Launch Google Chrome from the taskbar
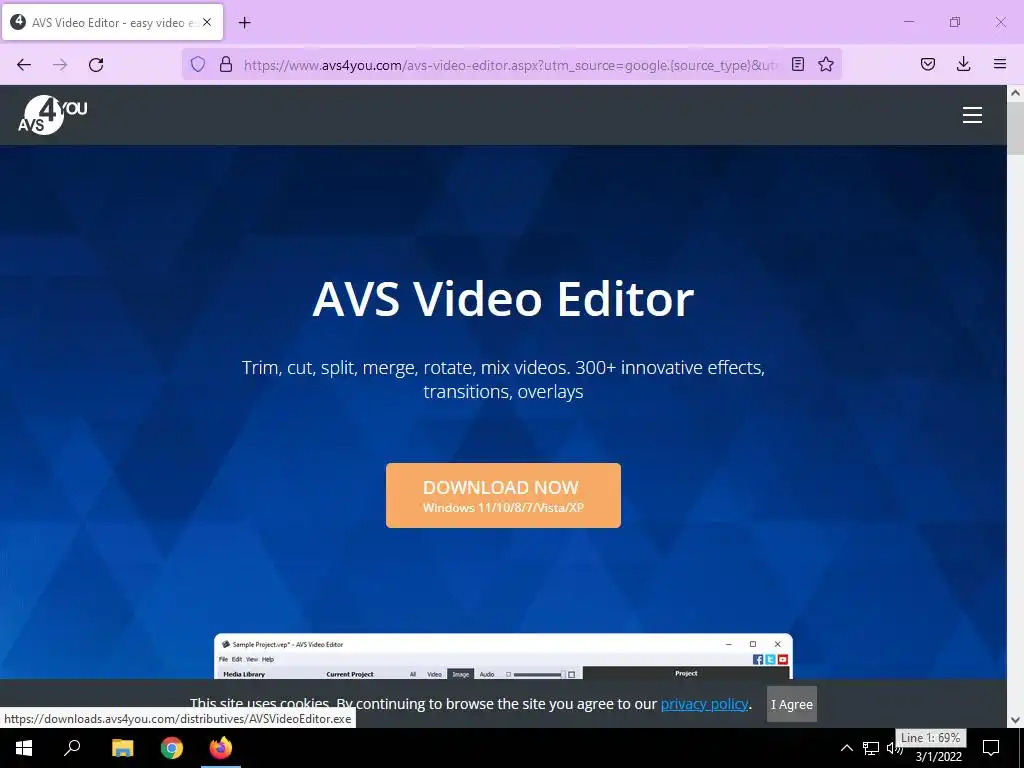 tap(172, 748)
